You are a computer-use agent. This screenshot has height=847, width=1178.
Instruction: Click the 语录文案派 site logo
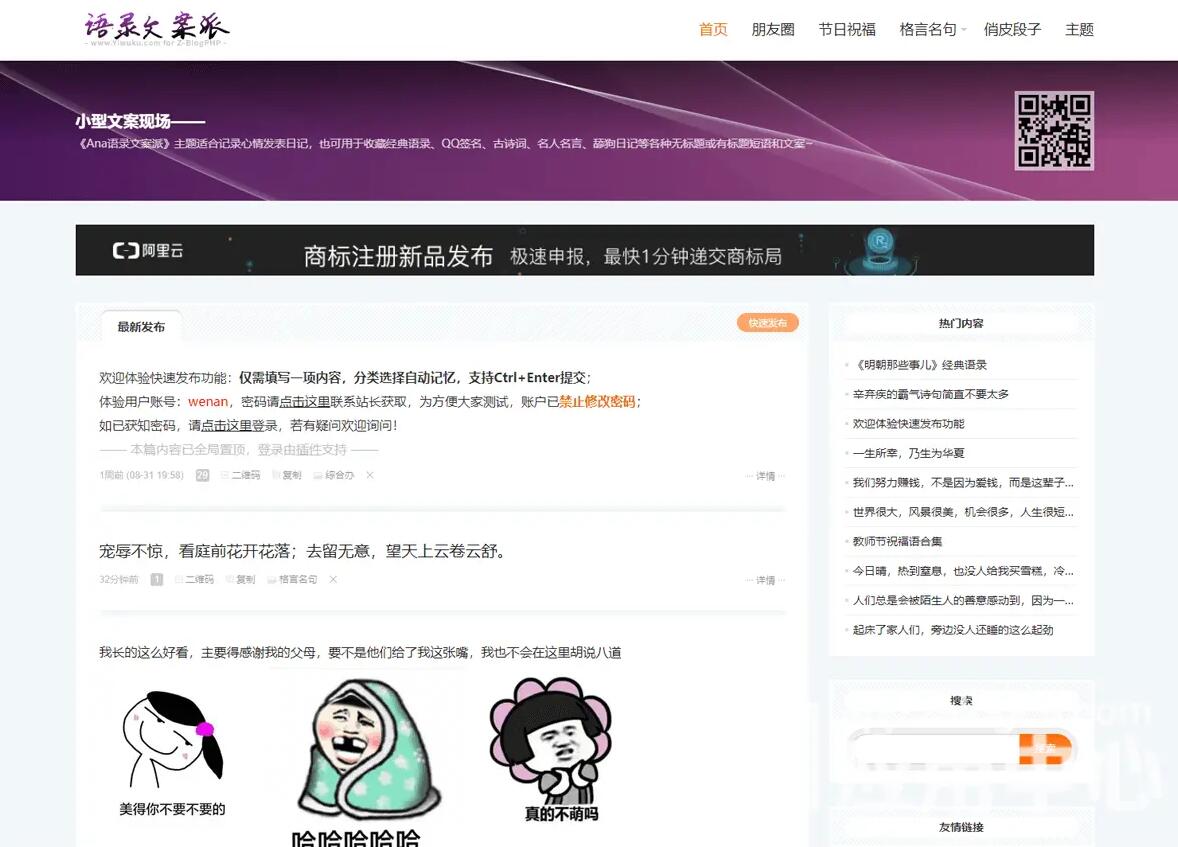tap(155, 29)
